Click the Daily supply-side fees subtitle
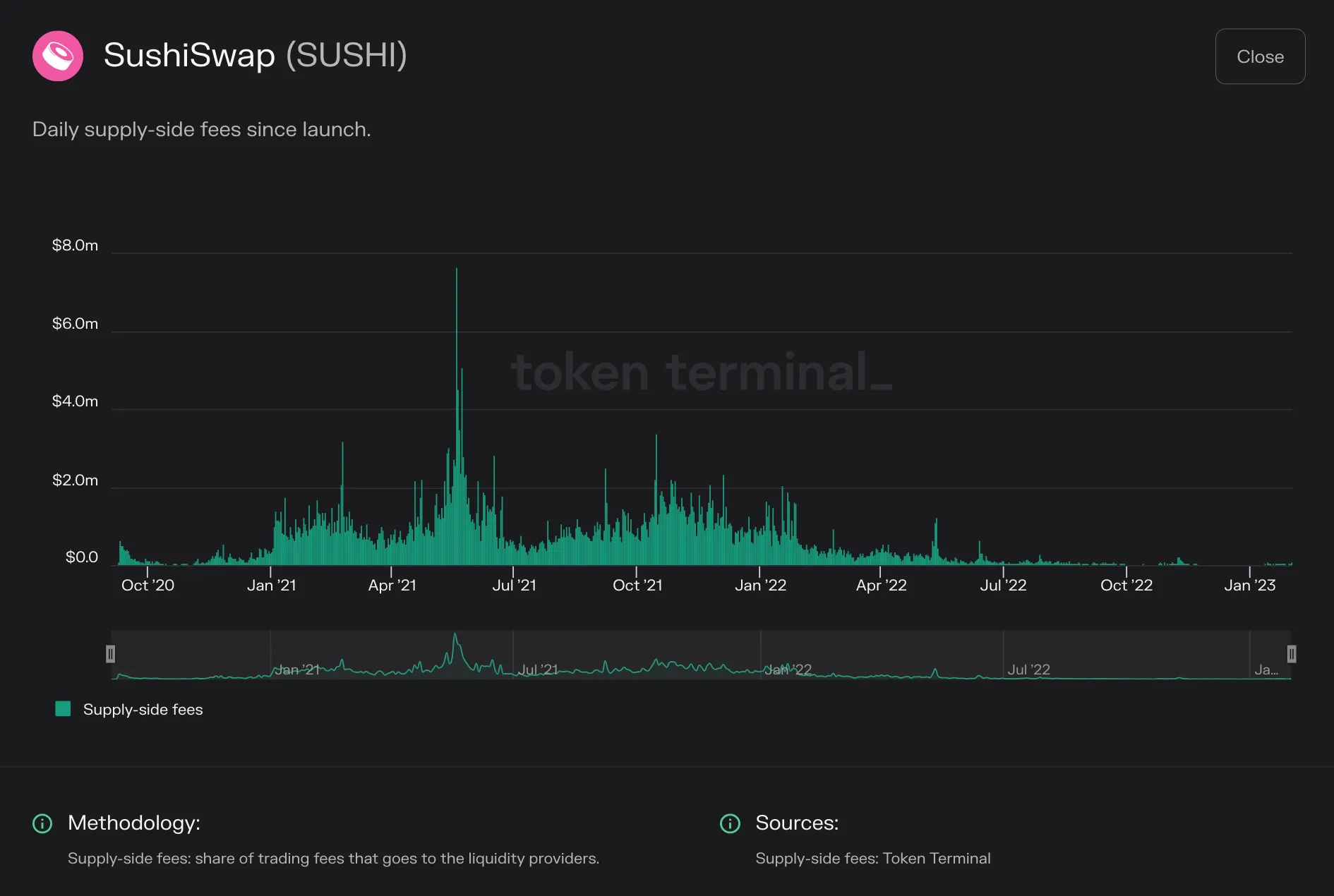Image resolution: width=1334 pixels, height=896 pixels. tap(202, 130)
